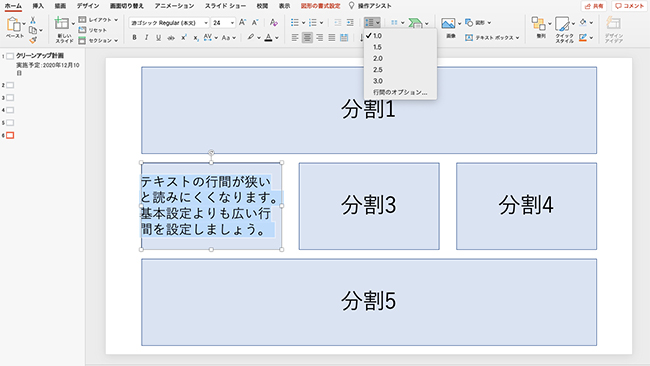Toggle Bold formatting

coord(134,38)
